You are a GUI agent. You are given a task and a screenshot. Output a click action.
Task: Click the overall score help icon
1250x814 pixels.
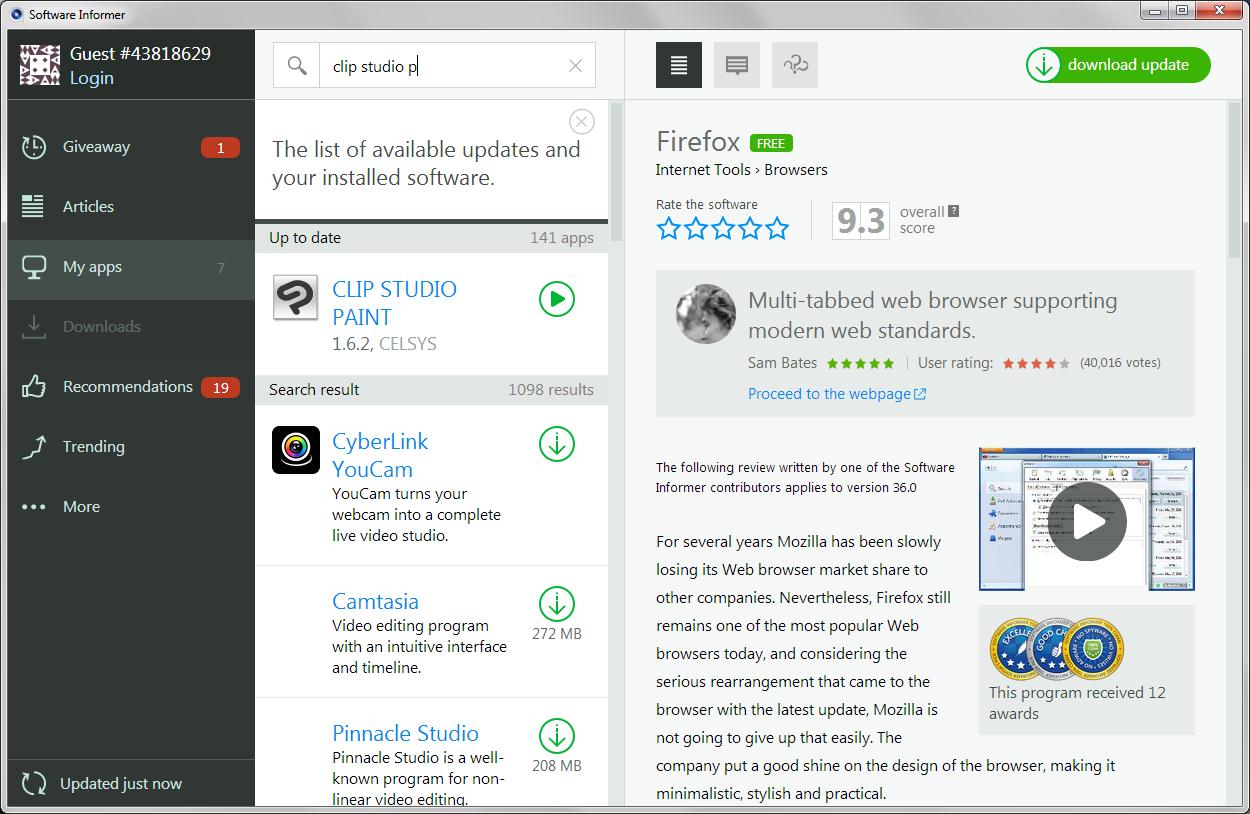[954, 211]
